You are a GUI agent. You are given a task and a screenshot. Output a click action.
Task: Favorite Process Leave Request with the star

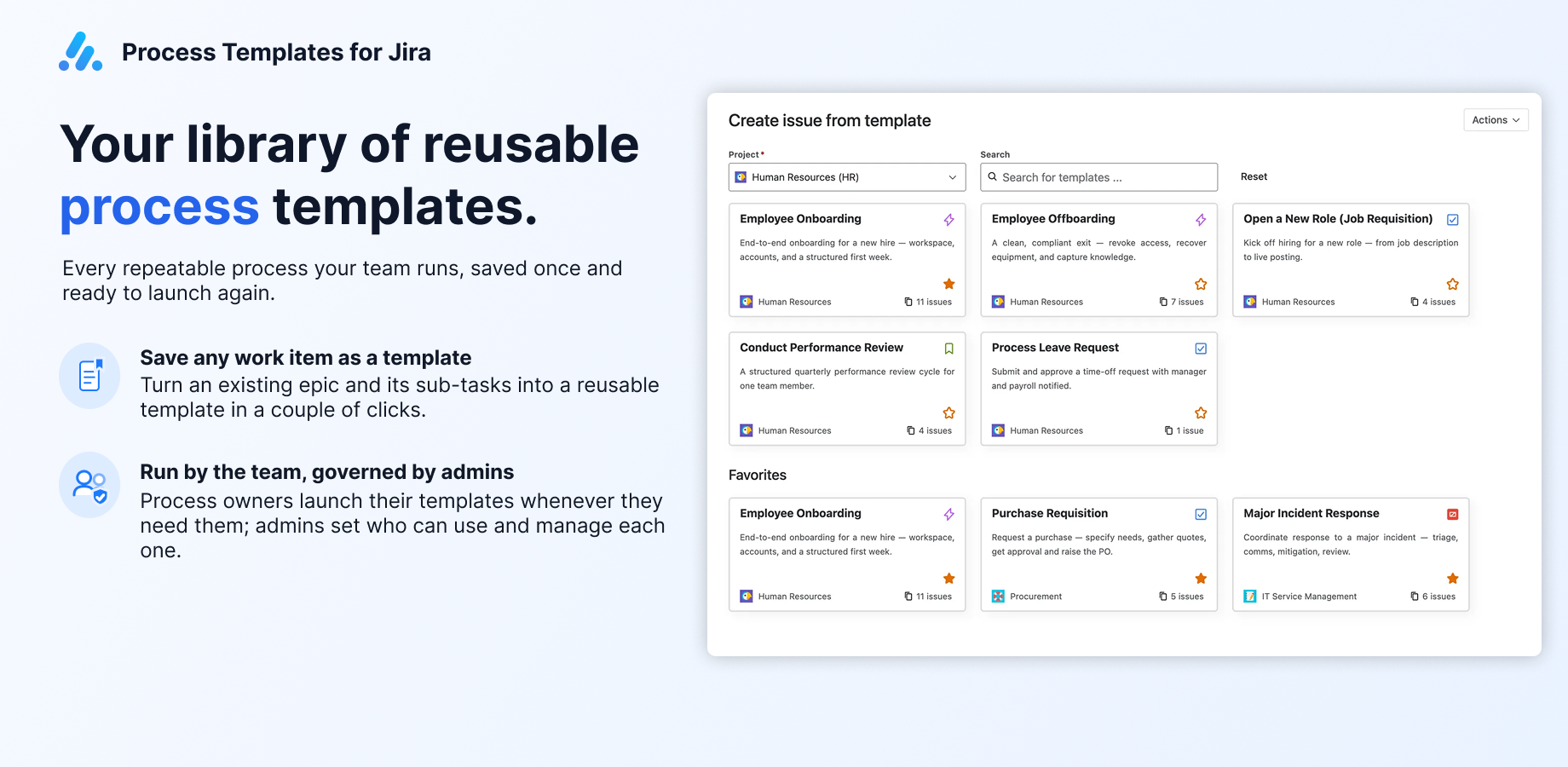point(1201,412)
